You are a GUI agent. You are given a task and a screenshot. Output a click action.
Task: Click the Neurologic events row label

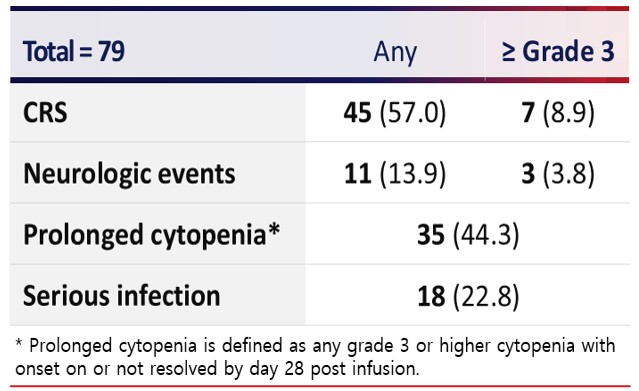[129, 174]
